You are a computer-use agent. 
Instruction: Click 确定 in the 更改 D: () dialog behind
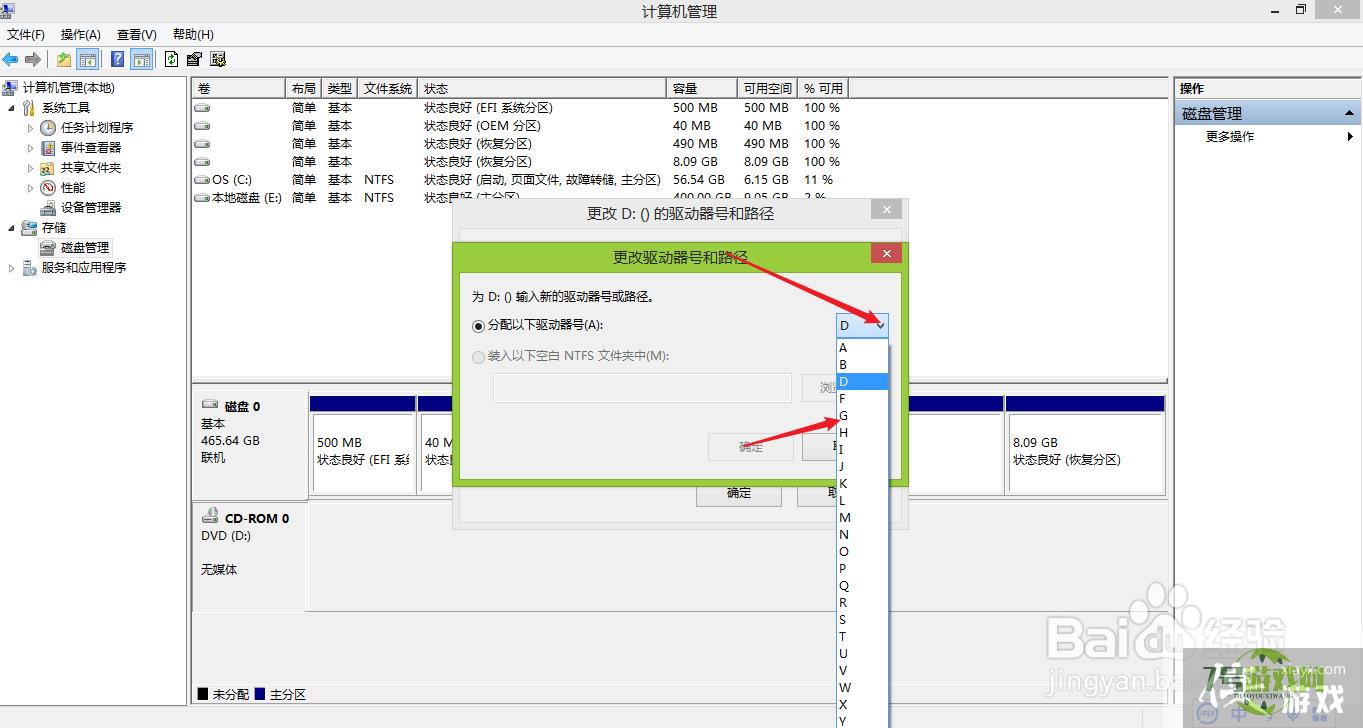pos(739,493)
